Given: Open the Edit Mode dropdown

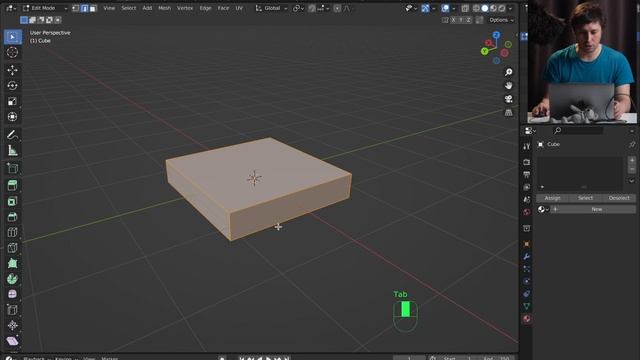Looking at the screenshot, I should pos(45,8).
